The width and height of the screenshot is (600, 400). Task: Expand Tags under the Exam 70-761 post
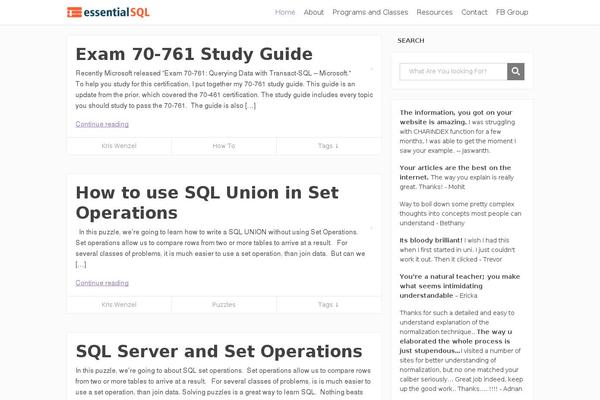328,146
